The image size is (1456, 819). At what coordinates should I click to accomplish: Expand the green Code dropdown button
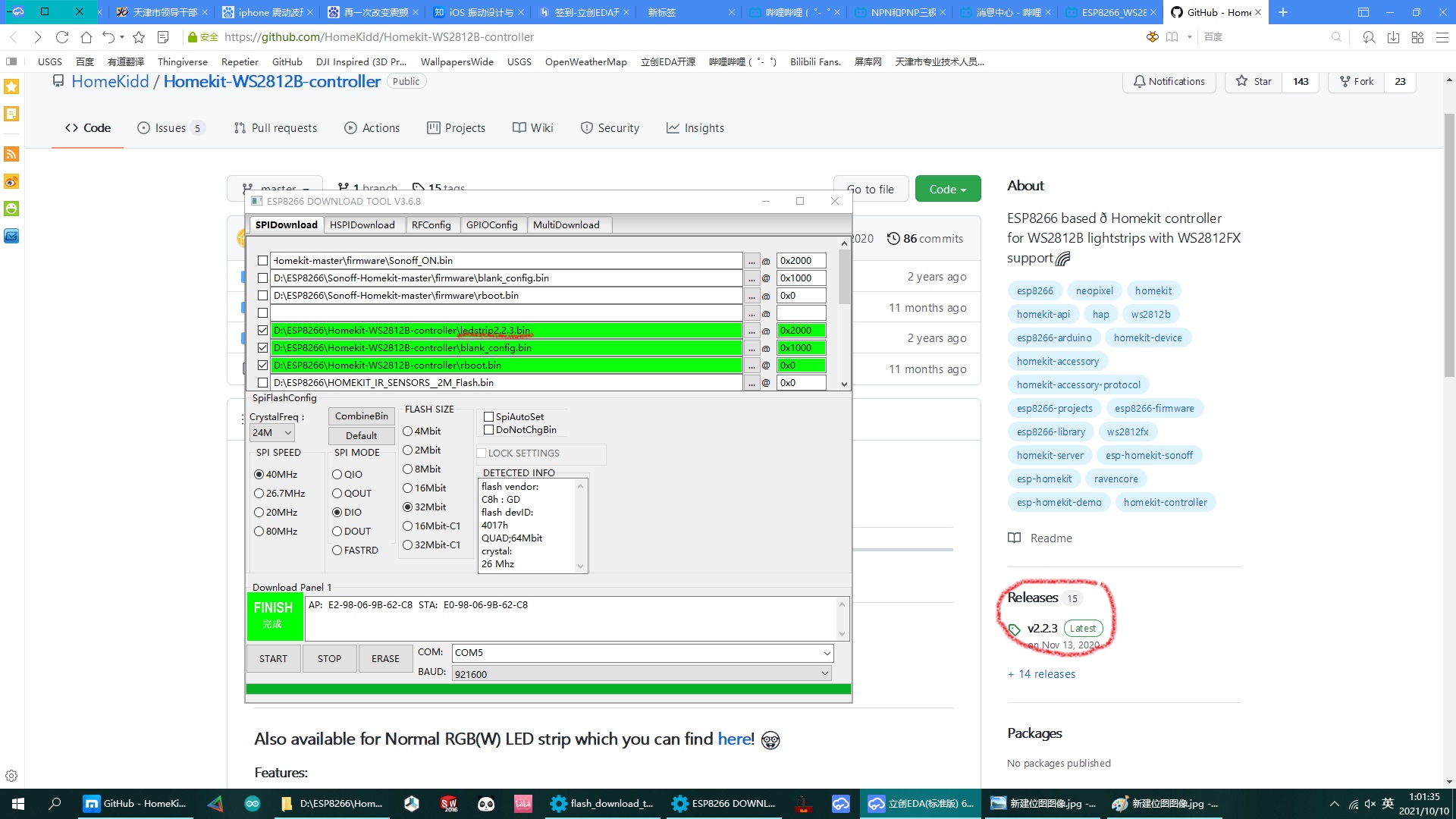click(x=948, y=189)
